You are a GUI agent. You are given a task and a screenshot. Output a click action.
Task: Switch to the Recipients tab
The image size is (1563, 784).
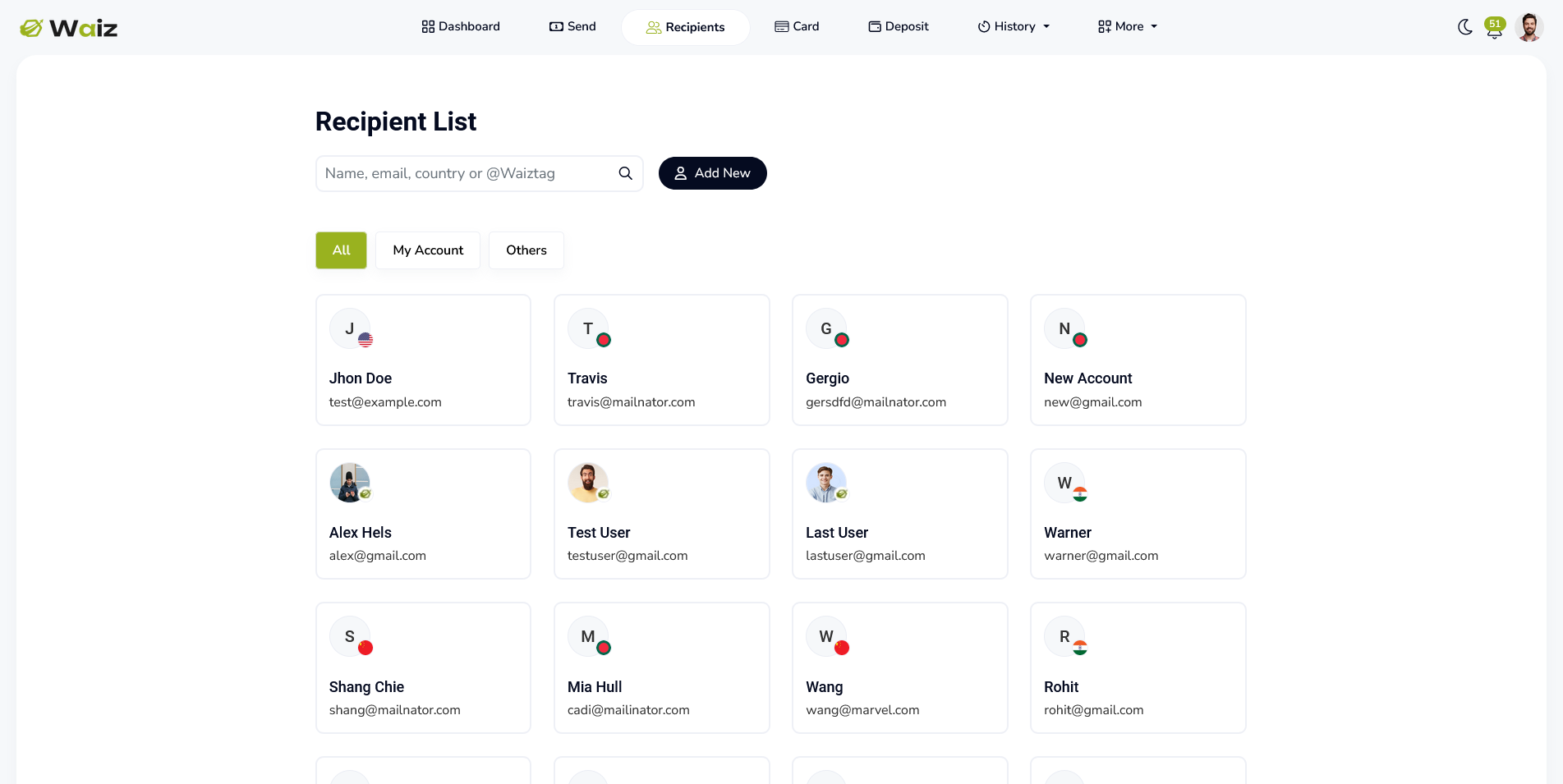coord(685,26)
